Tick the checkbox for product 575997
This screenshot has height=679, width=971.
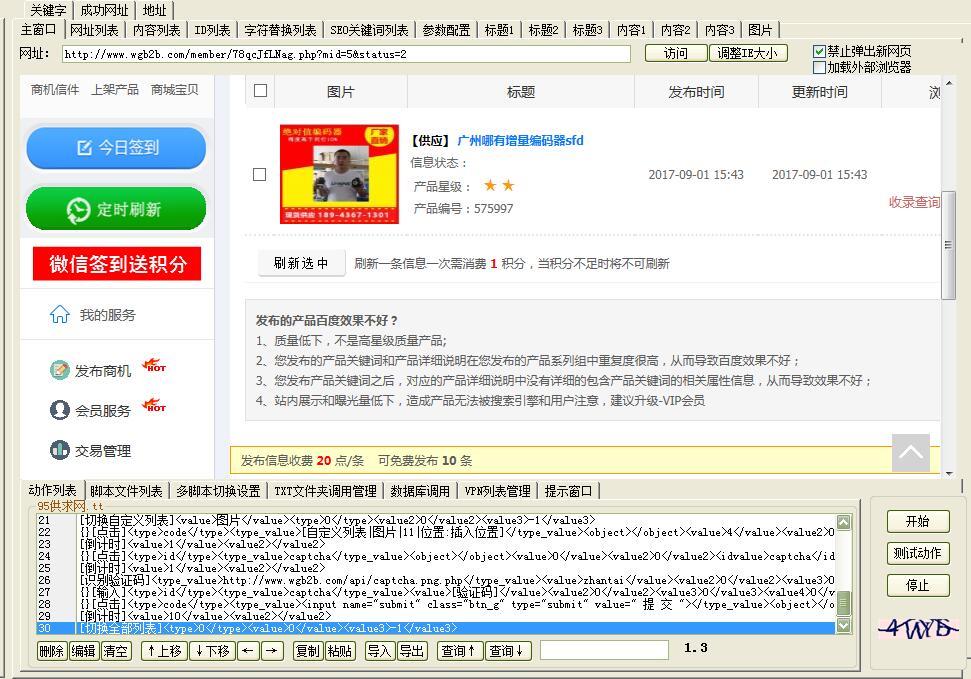260,175
